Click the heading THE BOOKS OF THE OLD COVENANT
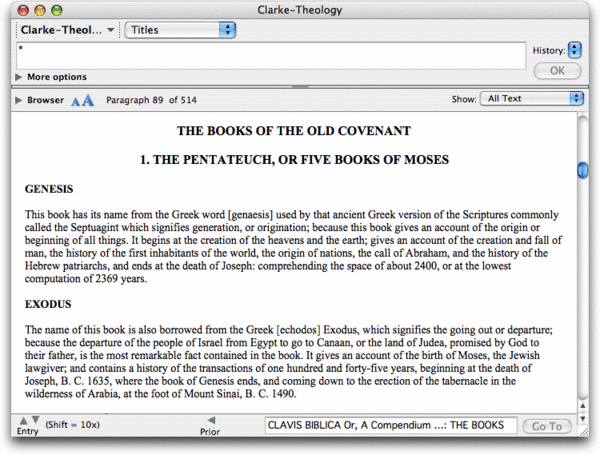 click(293, 131)
